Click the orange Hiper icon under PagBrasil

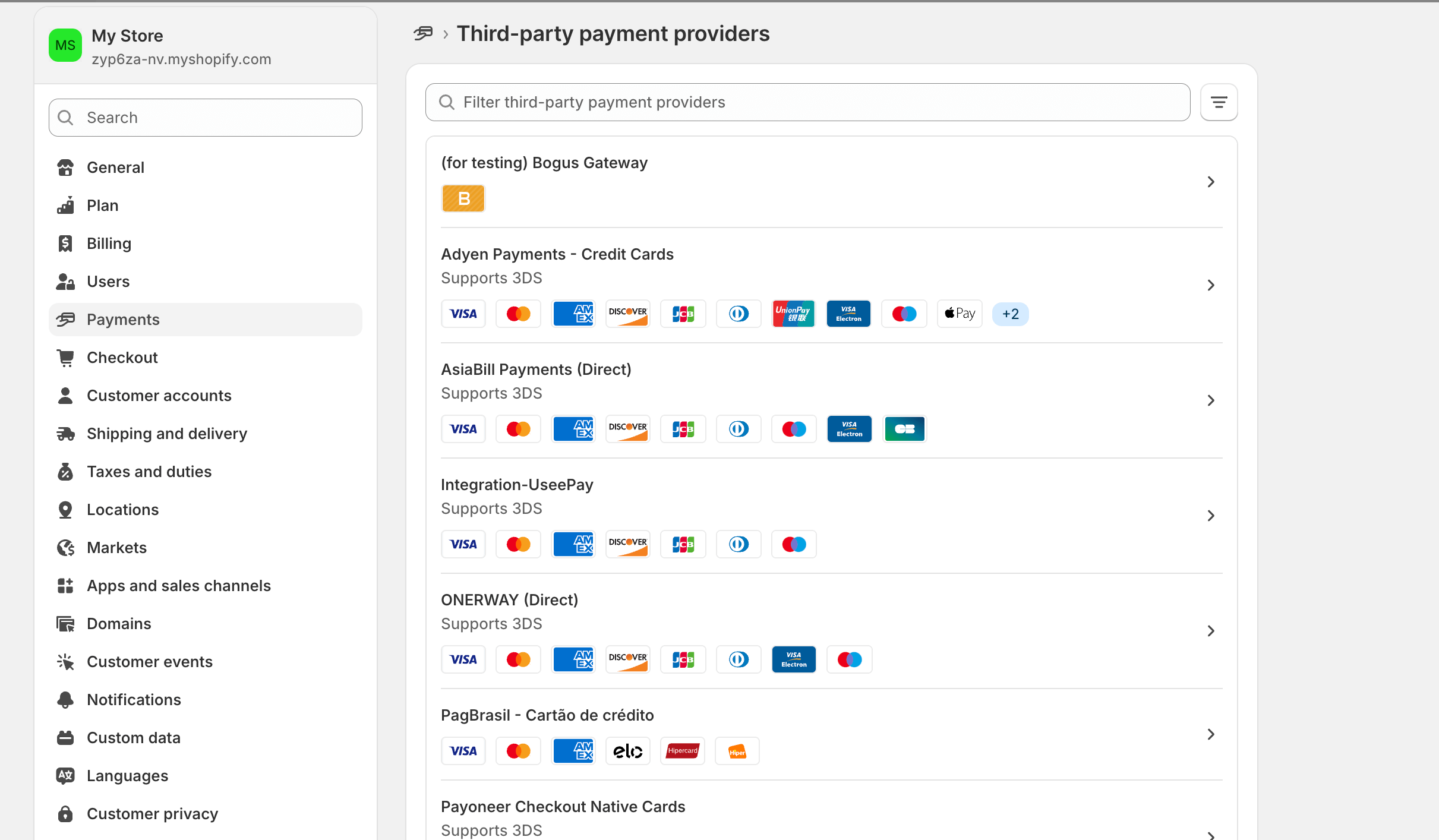(x=737, y=751)
